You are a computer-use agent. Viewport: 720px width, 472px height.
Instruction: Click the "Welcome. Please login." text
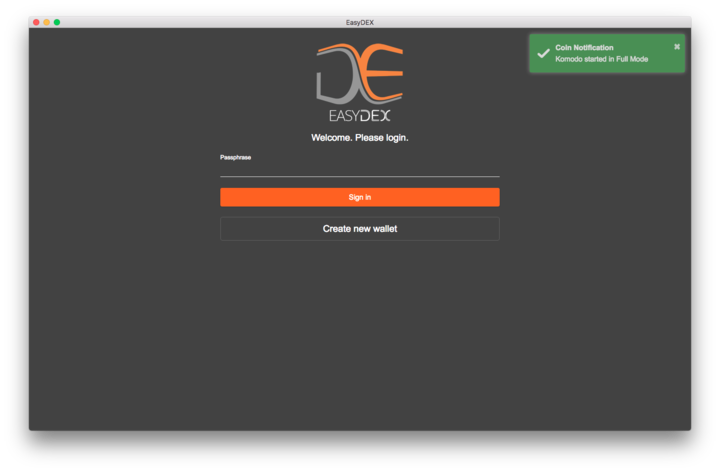[x=360, y=138]
